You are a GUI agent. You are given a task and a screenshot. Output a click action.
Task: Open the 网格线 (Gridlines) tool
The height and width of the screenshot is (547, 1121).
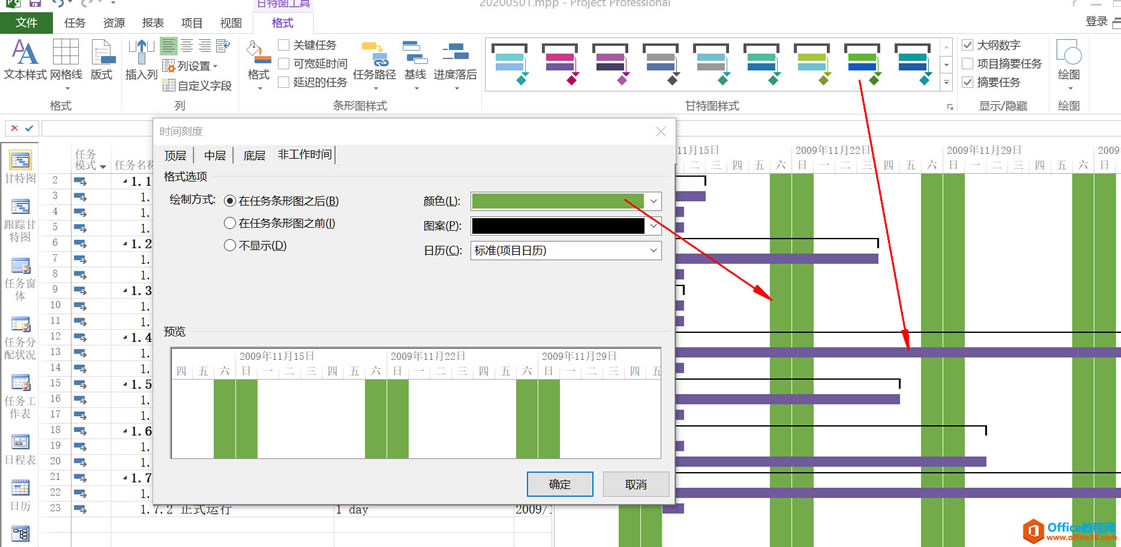tap(66, 59)
